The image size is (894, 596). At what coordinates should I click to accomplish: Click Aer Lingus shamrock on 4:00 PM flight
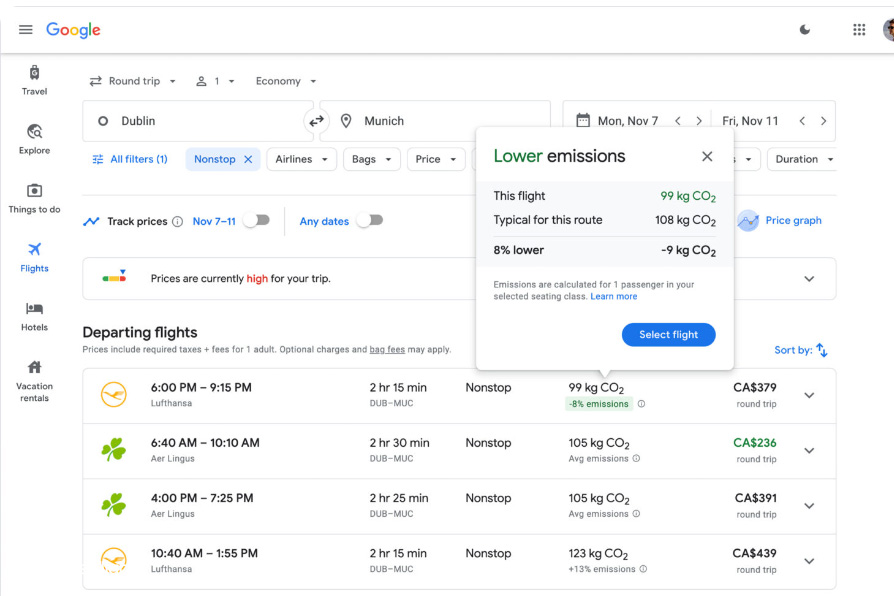[x=114, y=505]
